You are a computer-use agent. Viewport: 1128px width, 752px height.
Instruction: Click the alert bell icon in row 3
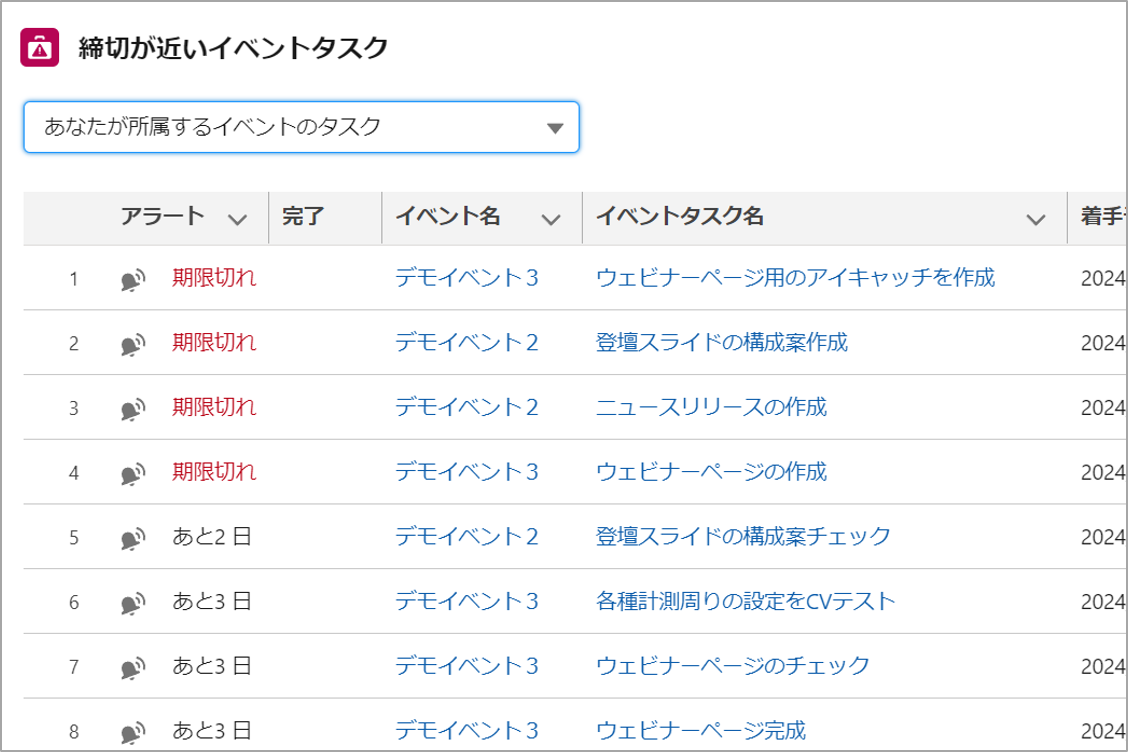(x=132, y=409)
